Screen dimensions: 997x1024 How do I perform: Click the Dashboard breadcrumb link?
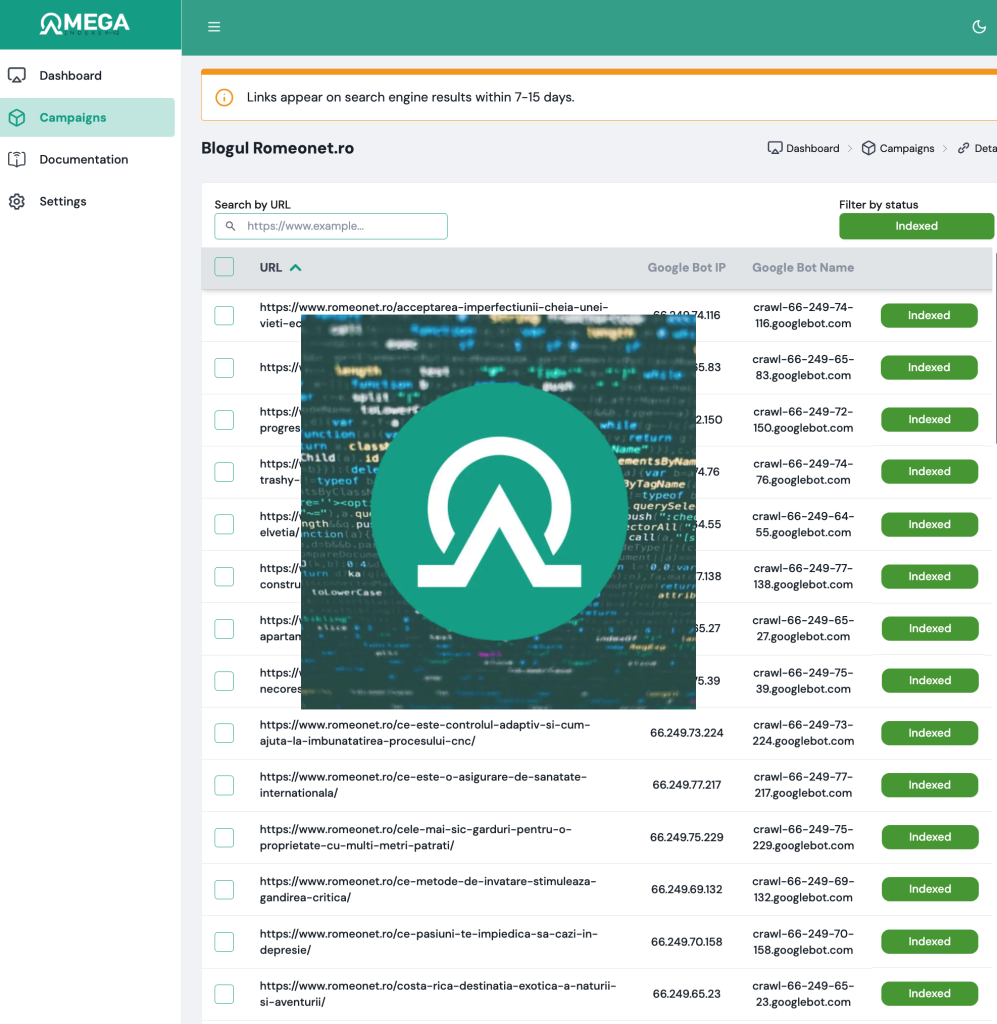tap(812, 148)
